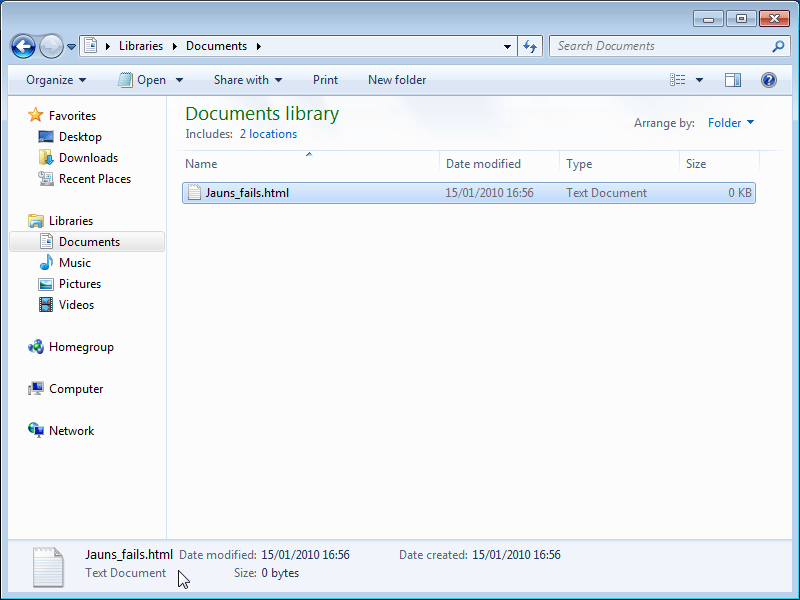Click the Pictures library icon
This screenshot has width=800, height=600.
point(46,284)
